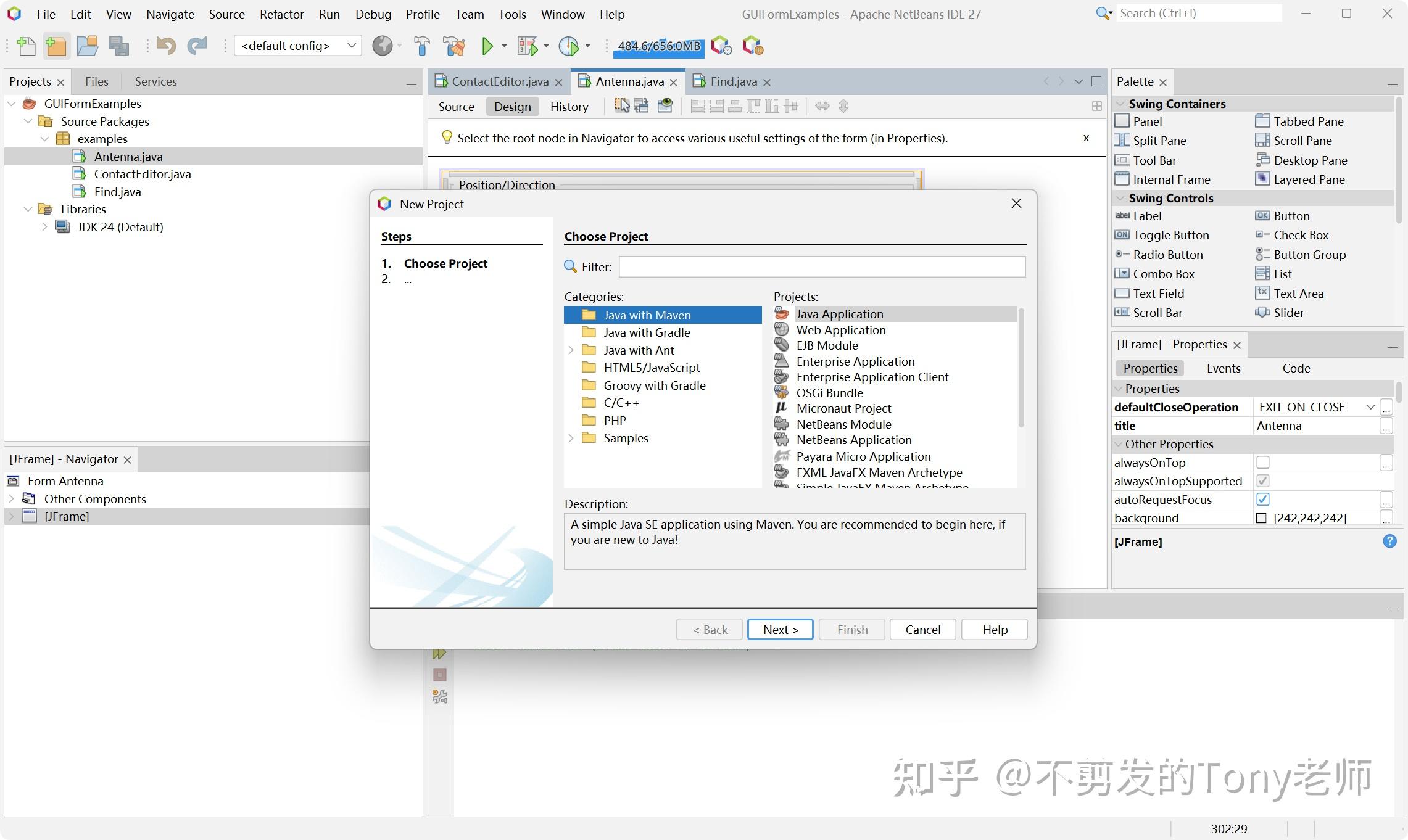
Task: Click the Next button in New Project dialog
Action: [780, 629]
